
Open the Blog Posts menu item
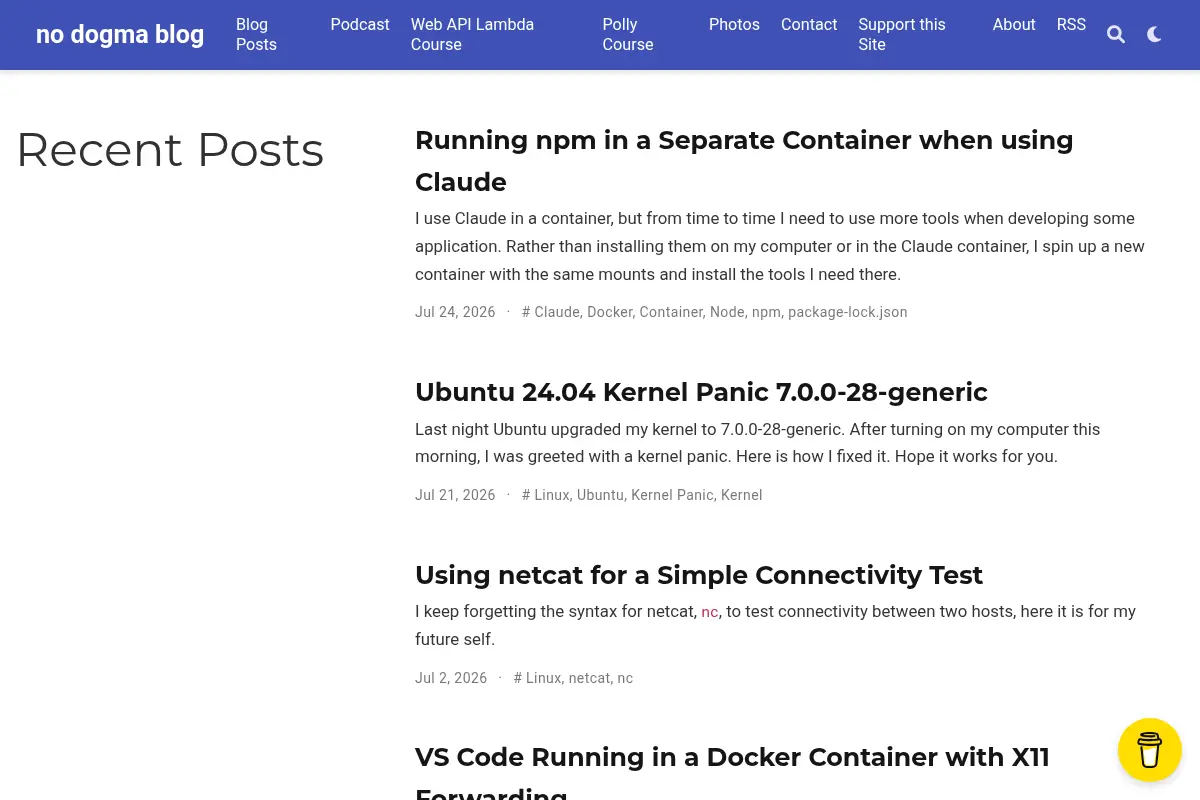tap(256, 34)
